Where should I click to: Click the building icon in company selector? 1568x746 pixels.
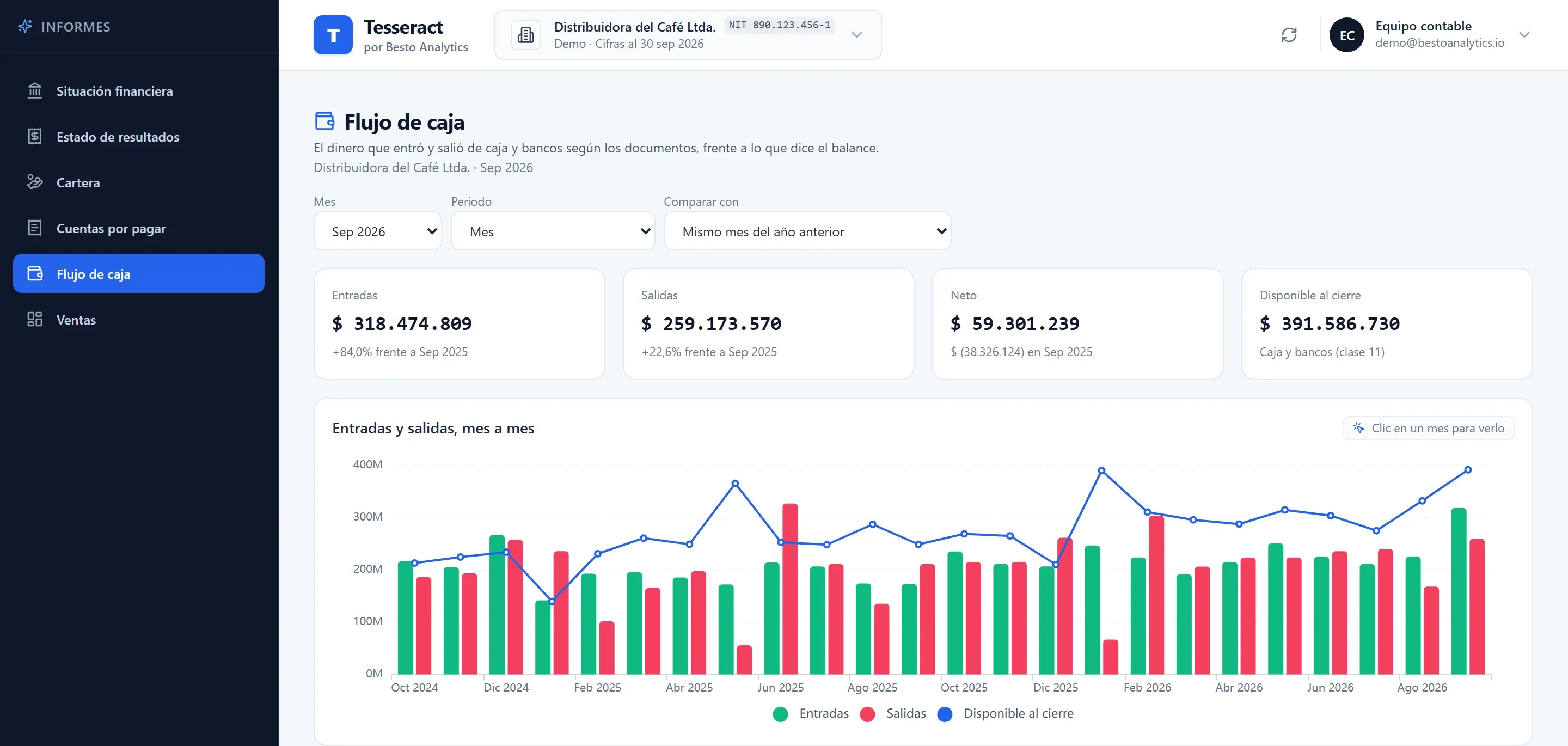(x=525, y=35)
